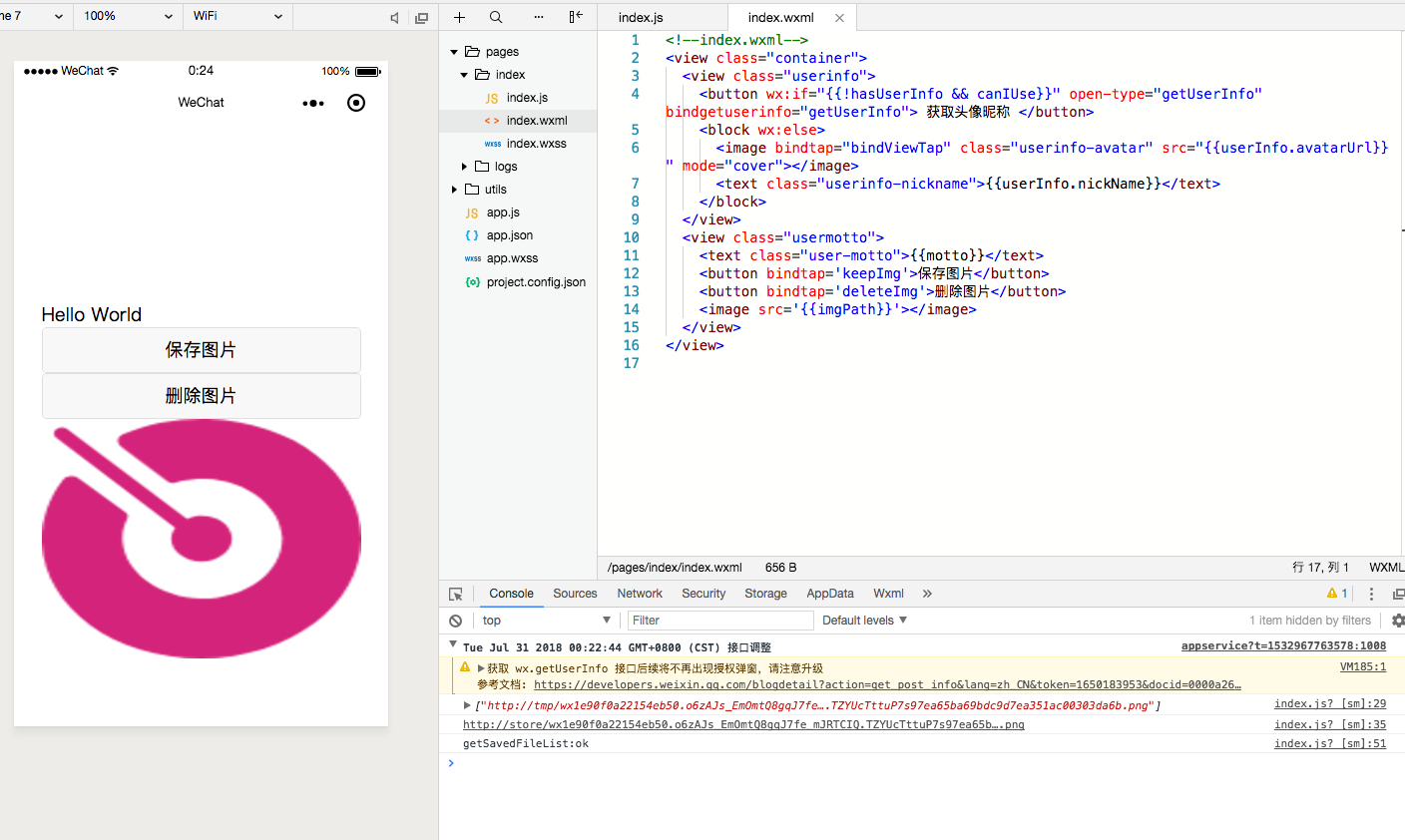Expand the logged tmp path array
Viewport: 1405px width, 840px height.
(467, 705)
